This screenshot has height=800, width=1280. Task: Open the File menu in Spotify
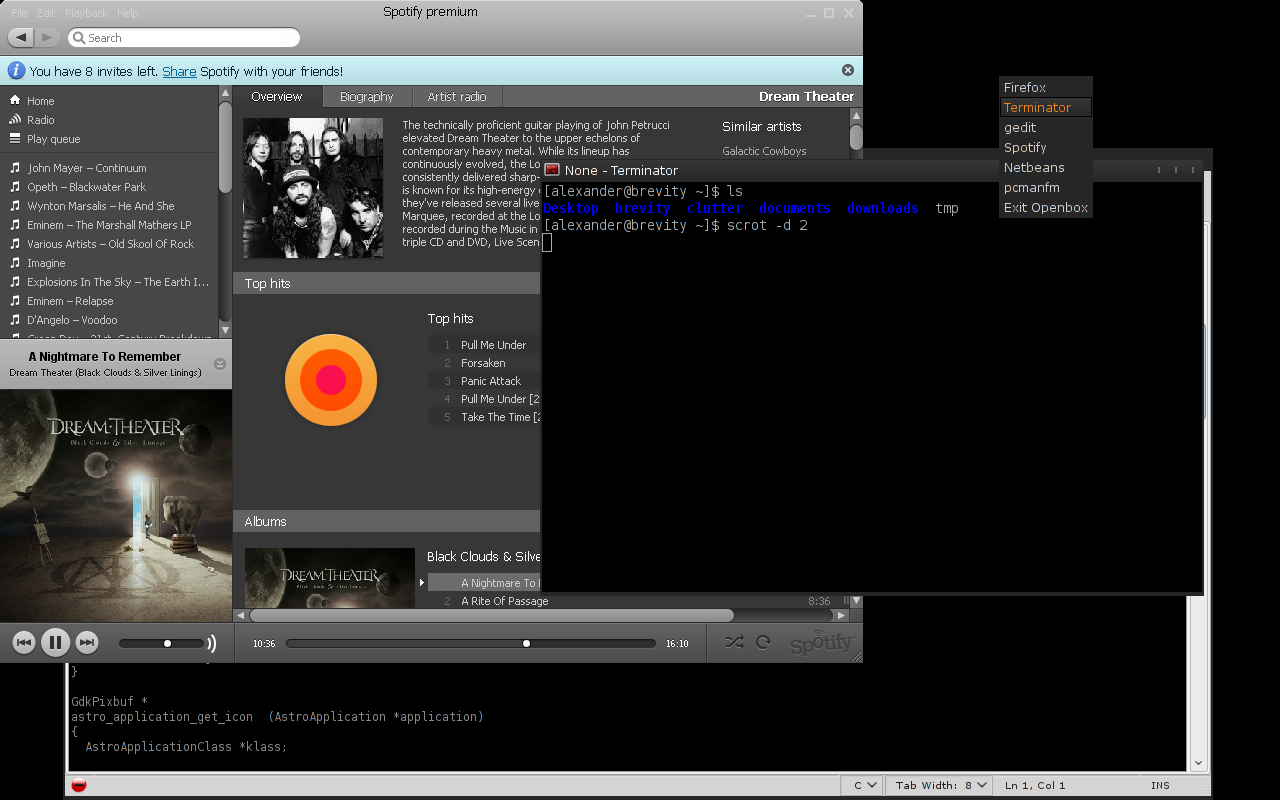click(x=19, y=13)
